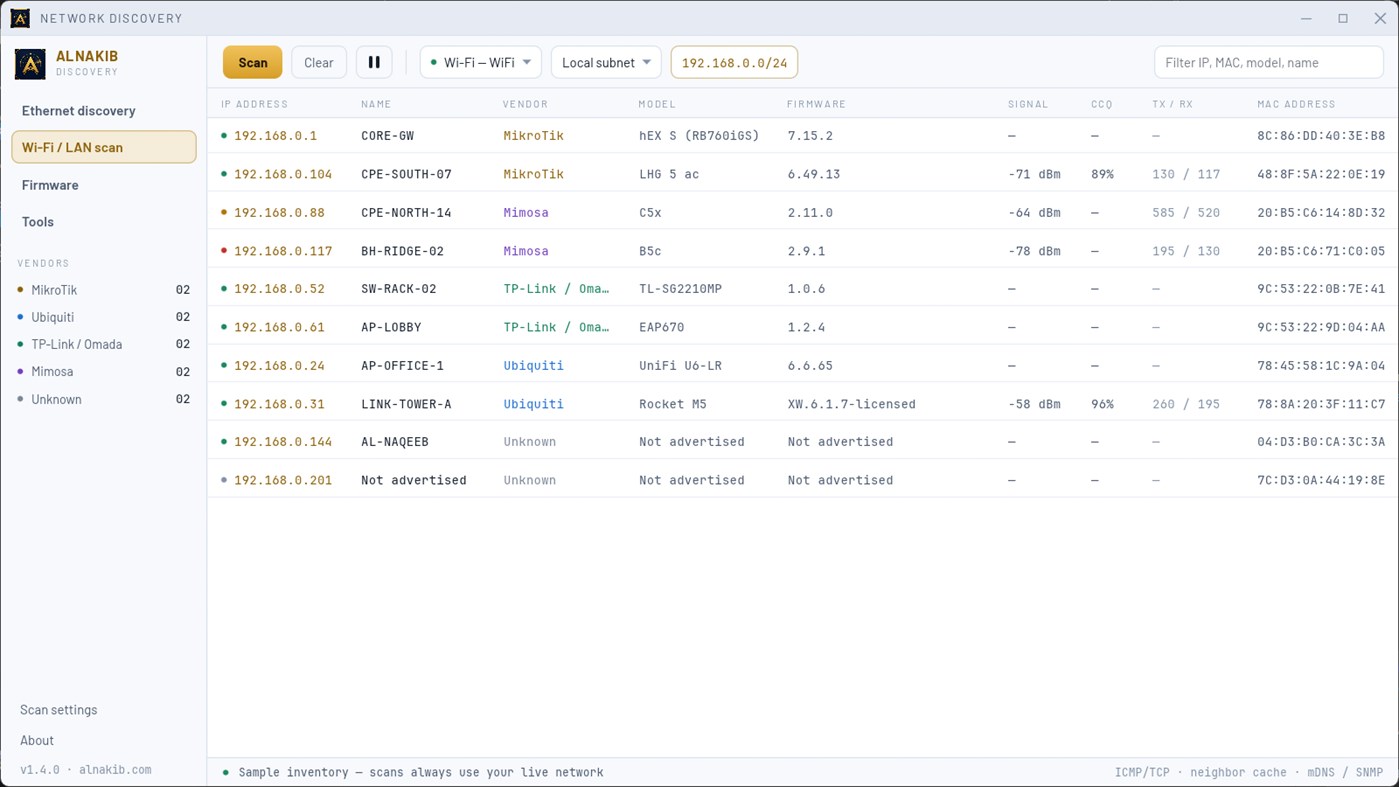Click the alnakib.com version footer

click(x=86, y=770)
